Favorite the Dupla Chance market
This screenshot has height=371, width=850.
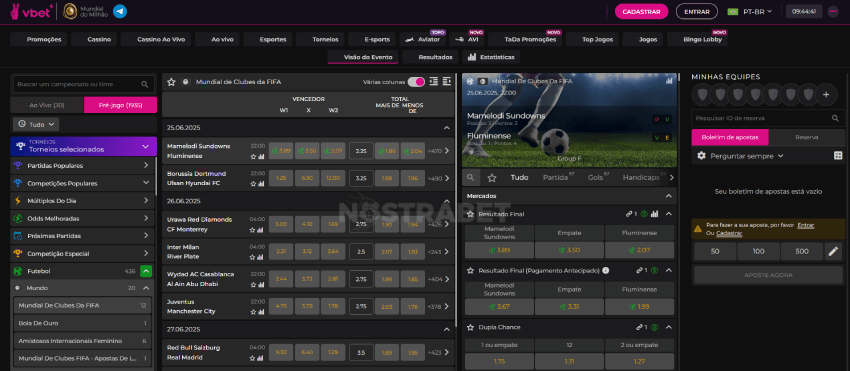471,327
